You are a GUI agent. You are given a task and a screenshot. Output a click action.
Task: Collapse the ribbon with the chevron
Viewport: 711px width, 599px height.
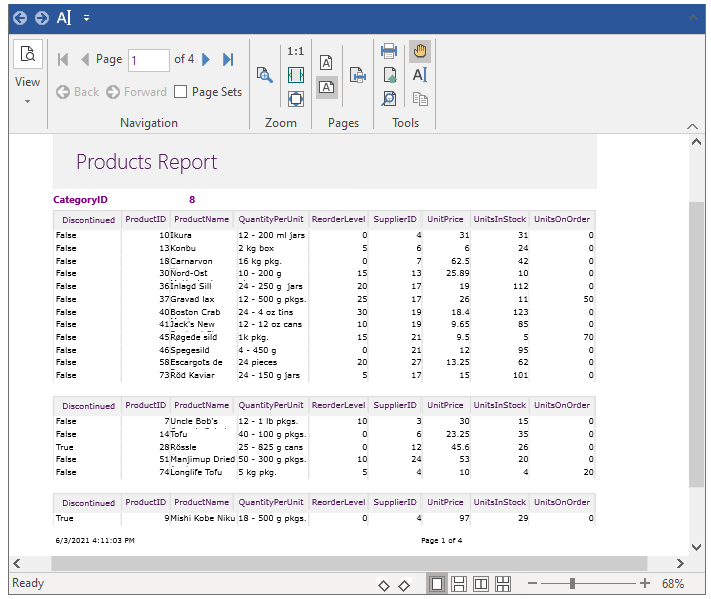click(692, 125)
